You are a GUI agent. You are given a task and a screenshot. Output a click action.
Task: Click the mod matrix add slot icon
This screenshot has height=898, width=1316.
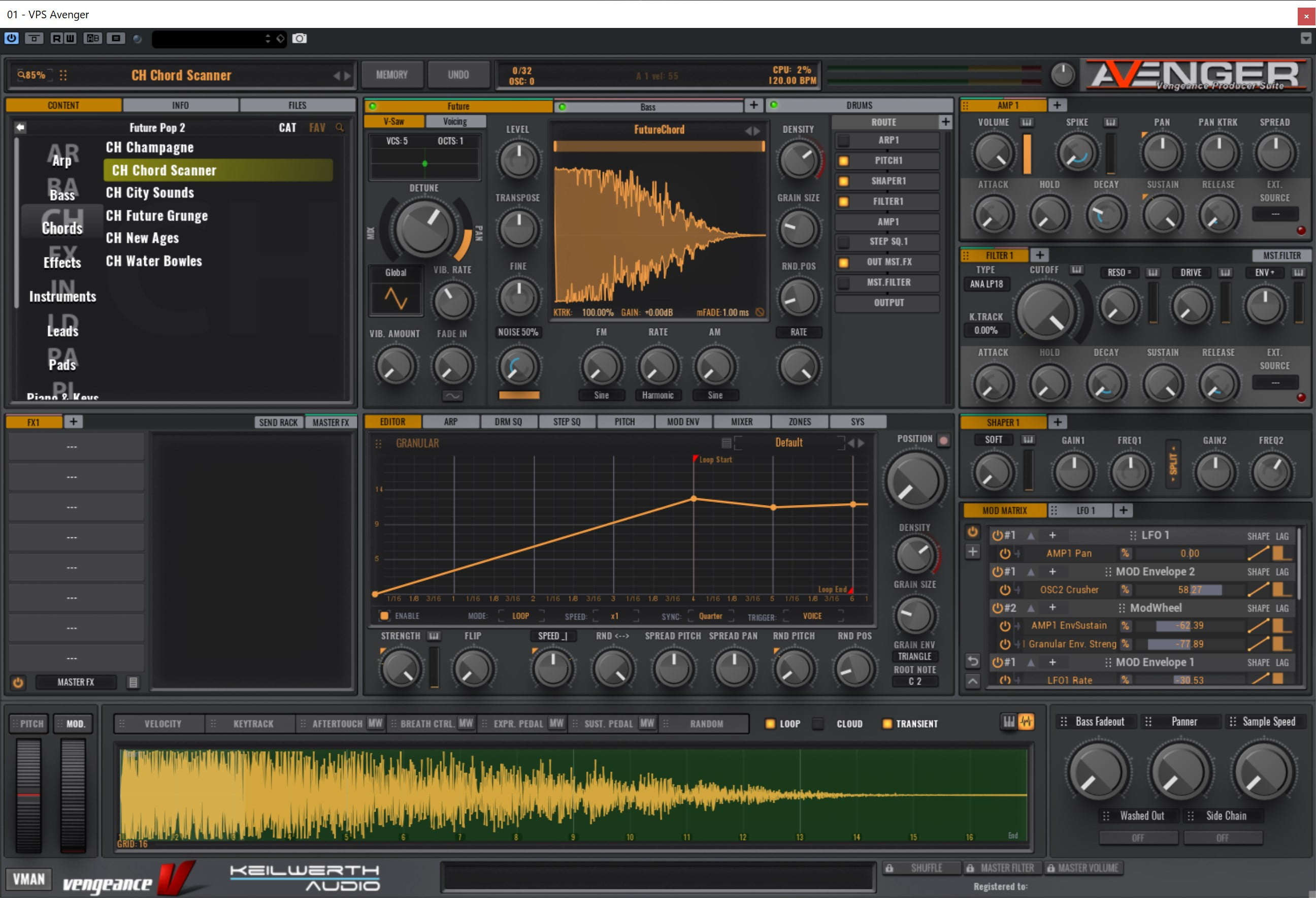[x=972, y=551]
